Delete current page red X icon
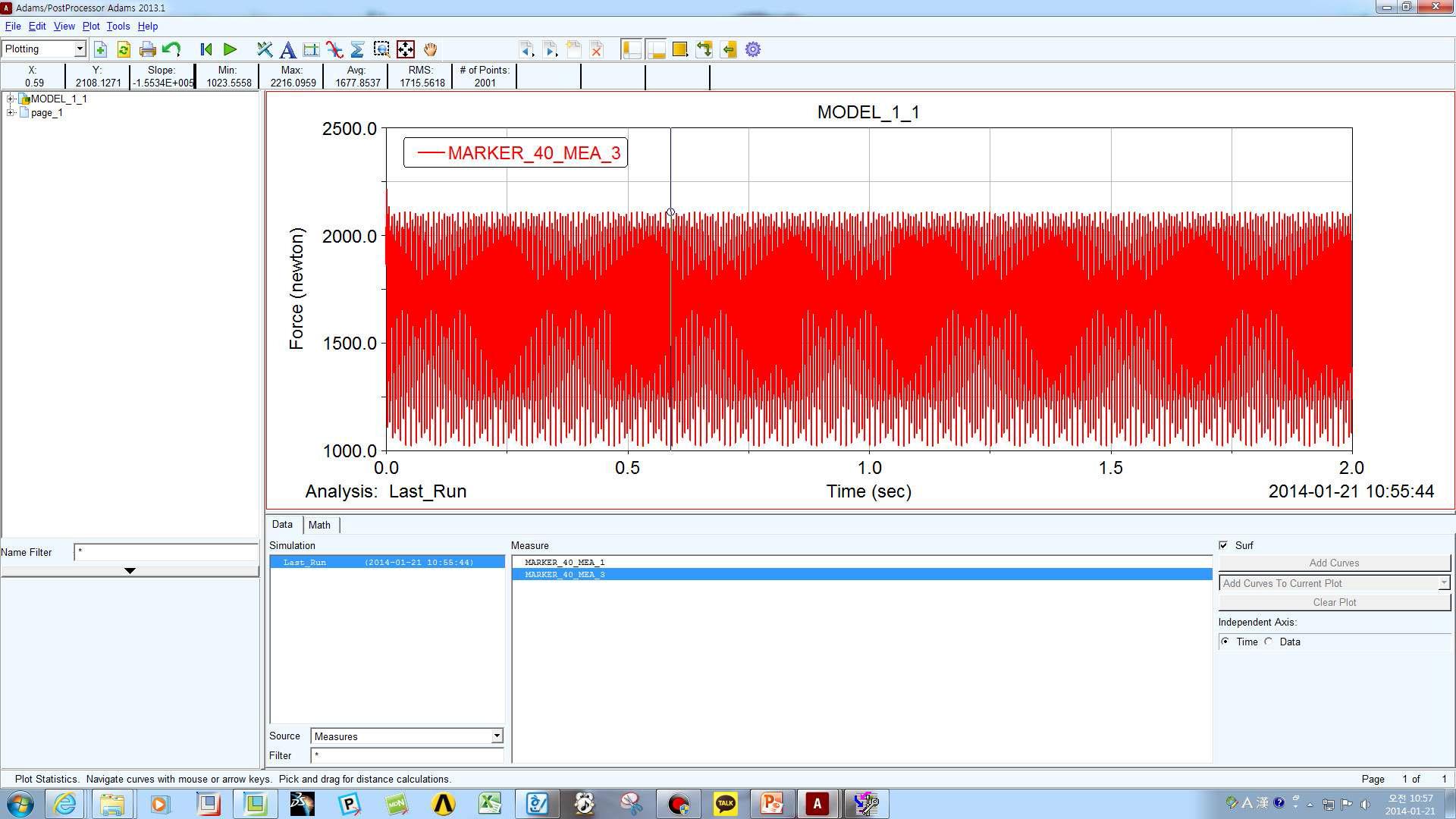The height and width of the screenshot is (819, 1456). point(597,50)
